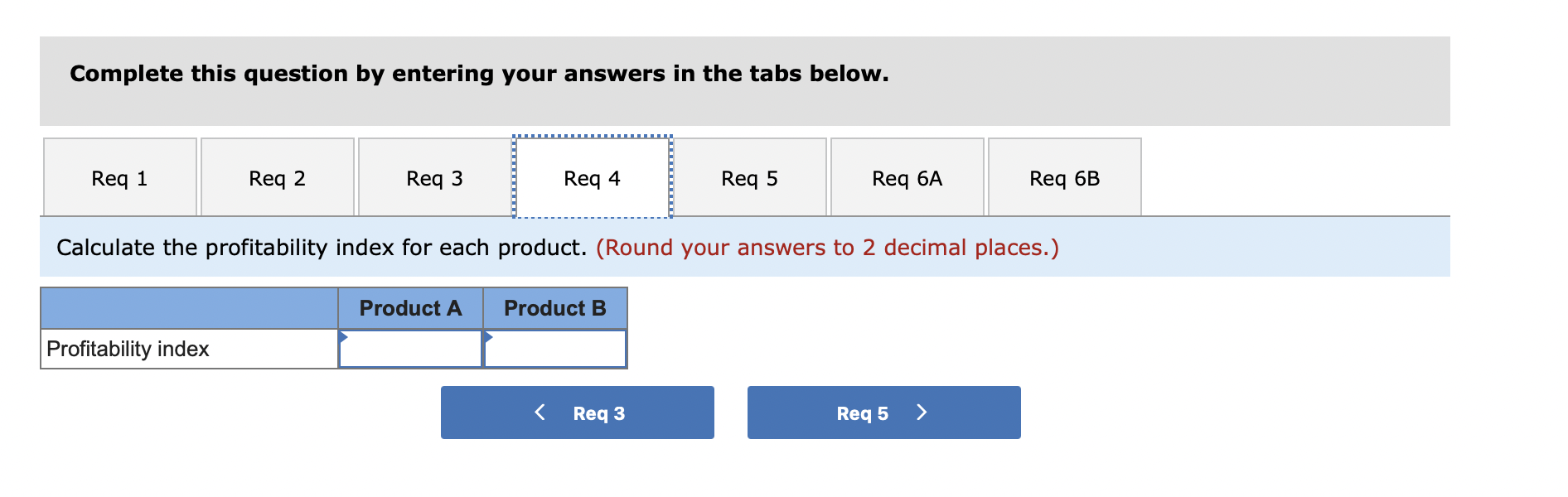Select the currently active Req 4 tab
Viewport: 1568px width, 497px height.
pyautogui.click(x=592, y=176)
